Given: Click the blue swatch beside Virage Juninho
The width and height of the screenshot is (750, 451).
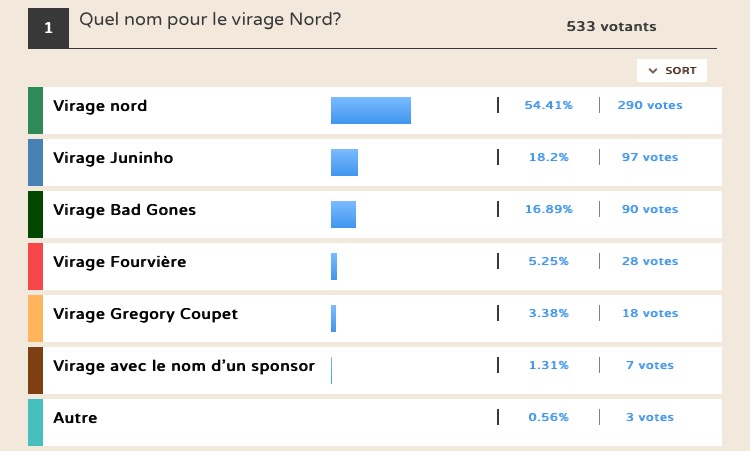Looking at the screenshot, I should click(35, 163).
